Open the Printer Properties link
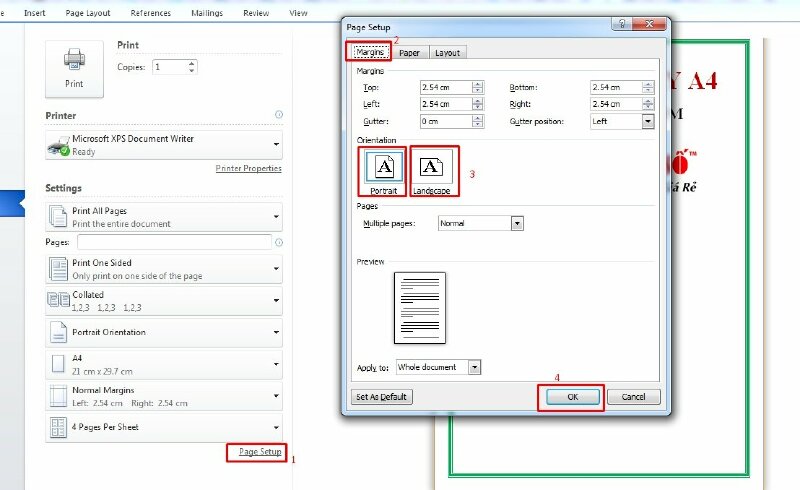 point(248,168)
